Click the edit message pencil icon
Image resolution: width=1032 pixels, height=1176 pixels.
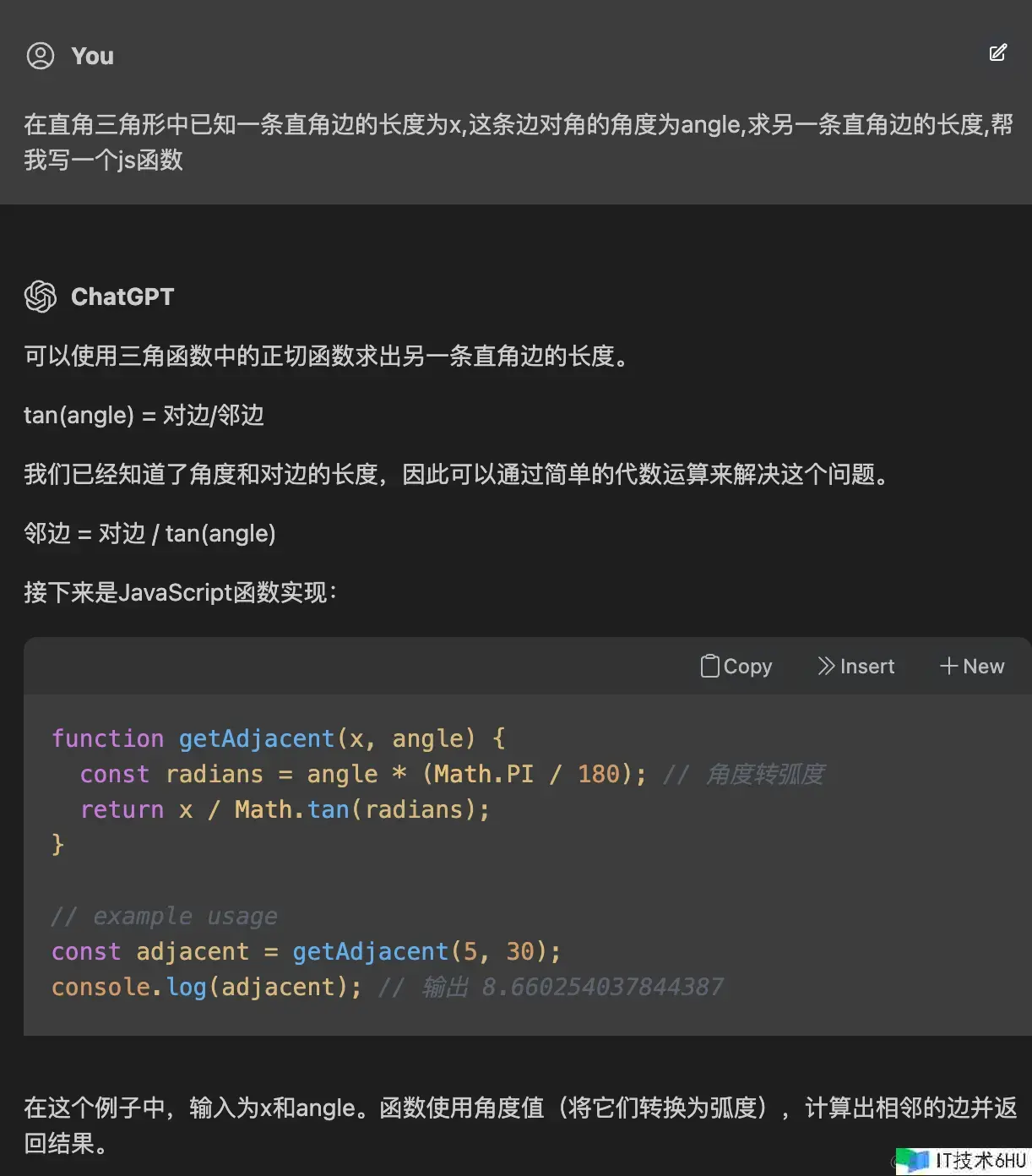coord(998,53)
